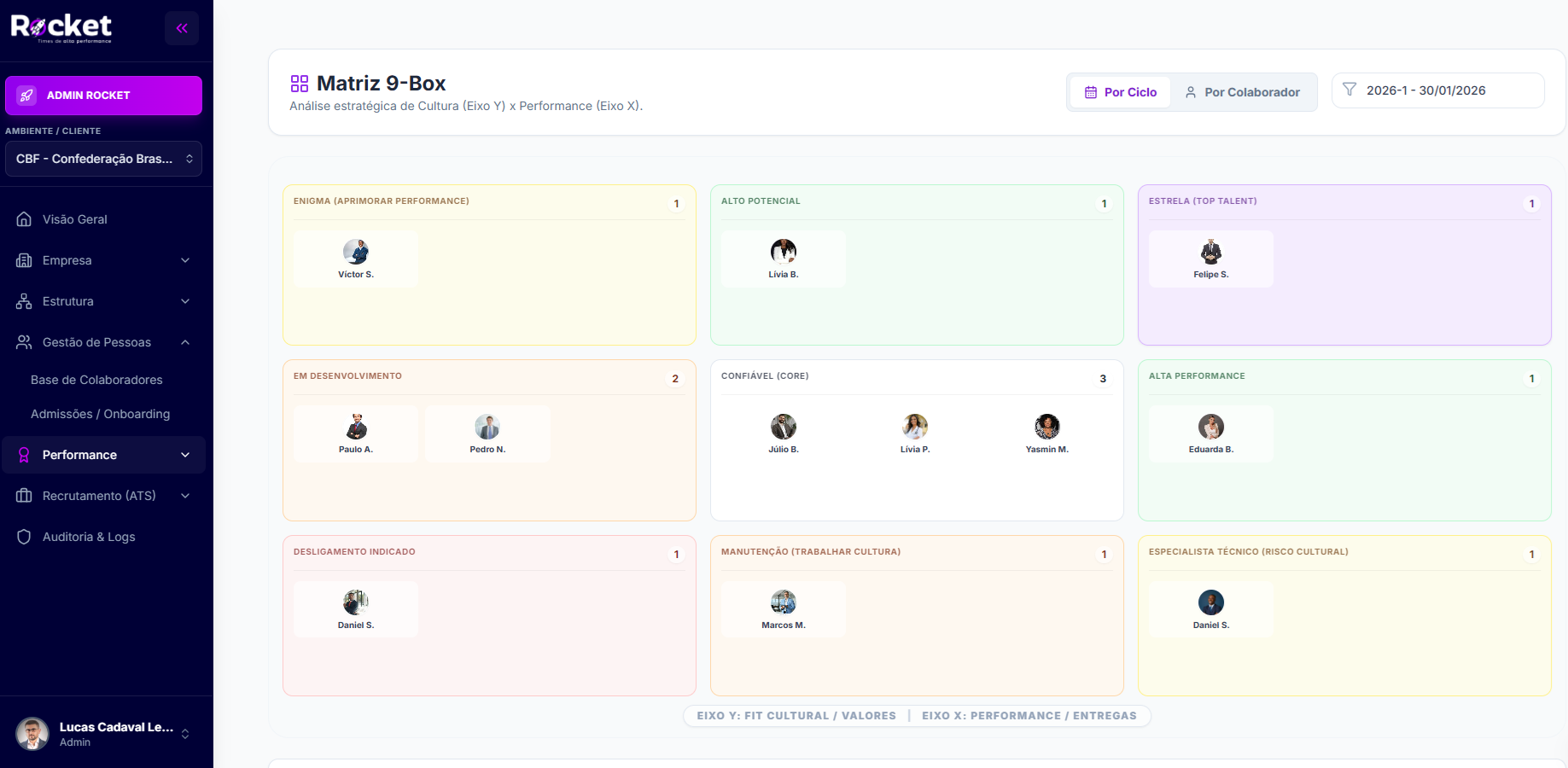Click Felipe S.'s avatar in Estrela (Top Talent)
The width and height of the screenshot is (1568, 768).
pyautogui.click(x=1210, y=253)
